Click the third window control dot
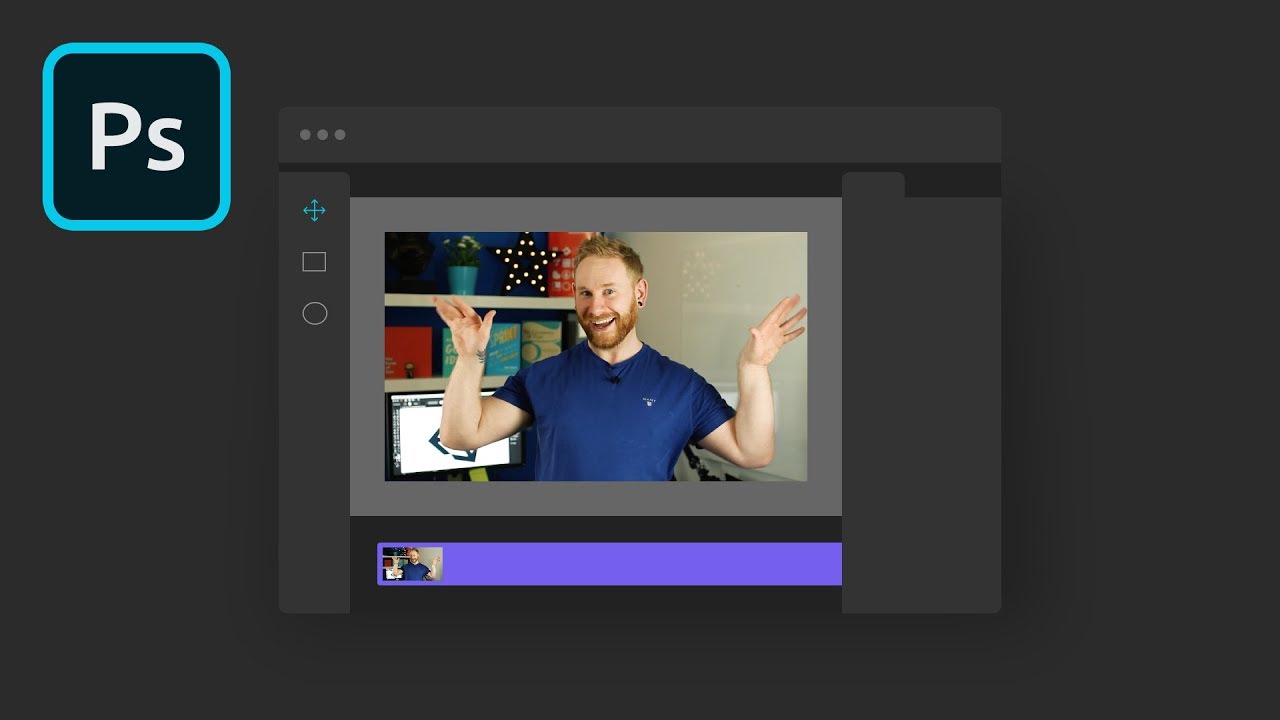 [340, 135]
